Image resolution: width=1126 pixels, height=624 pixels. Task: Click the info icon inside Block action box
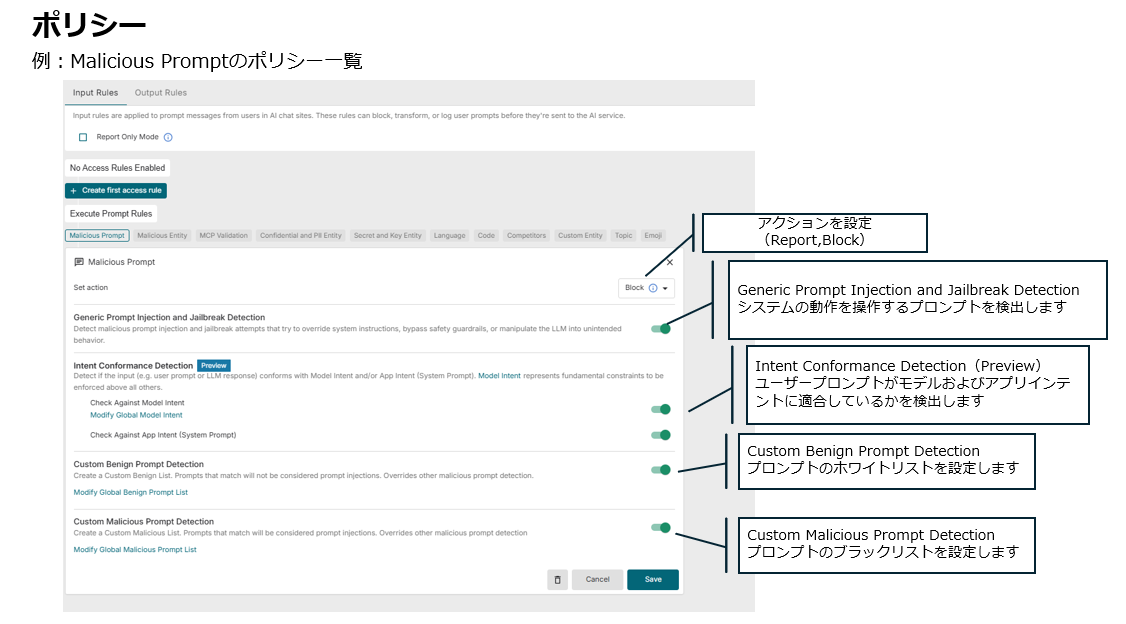click(653, 288)
